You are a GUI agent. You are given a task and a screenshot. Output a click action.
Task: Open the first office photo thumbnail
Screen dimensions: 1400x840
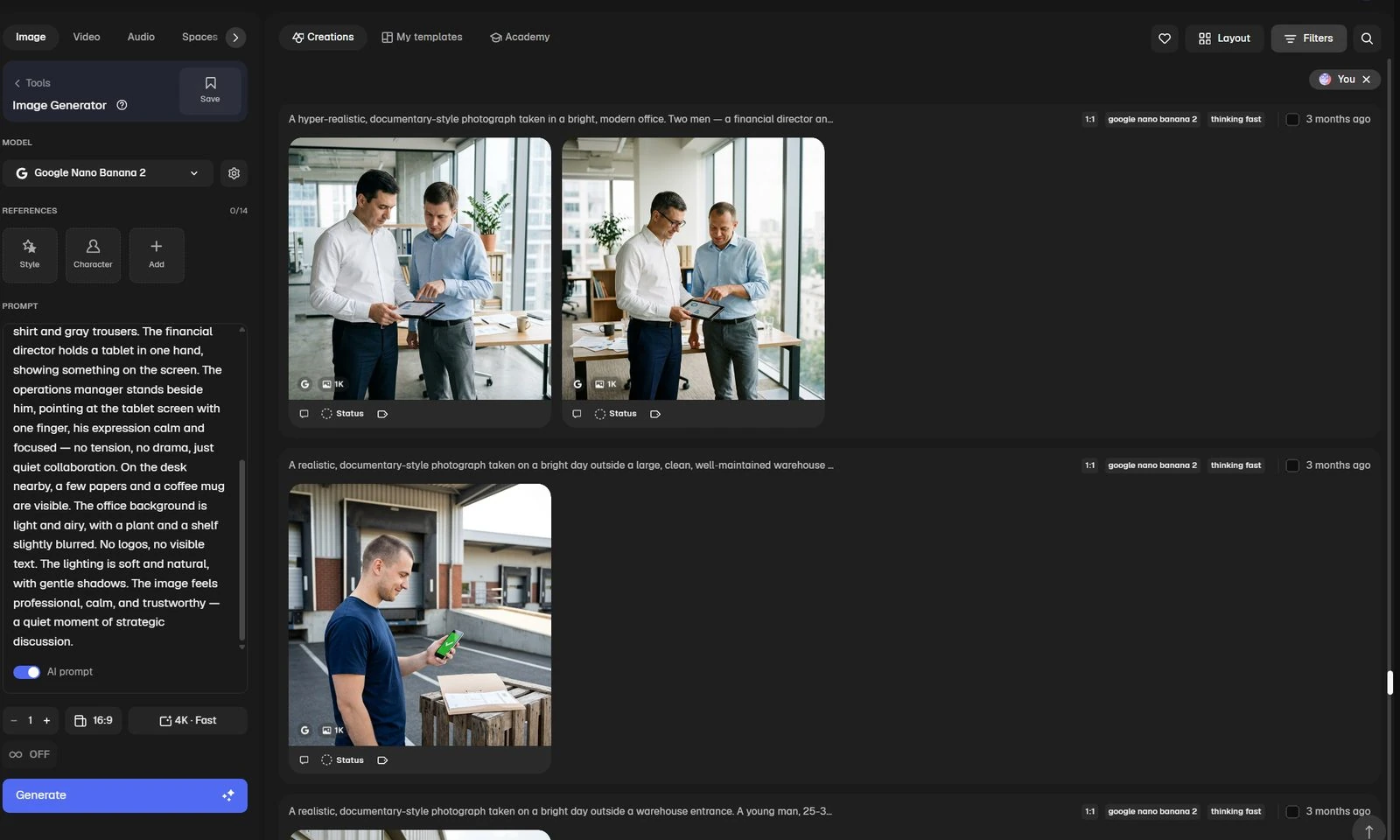pyautogui.click(x=420, y=269)
